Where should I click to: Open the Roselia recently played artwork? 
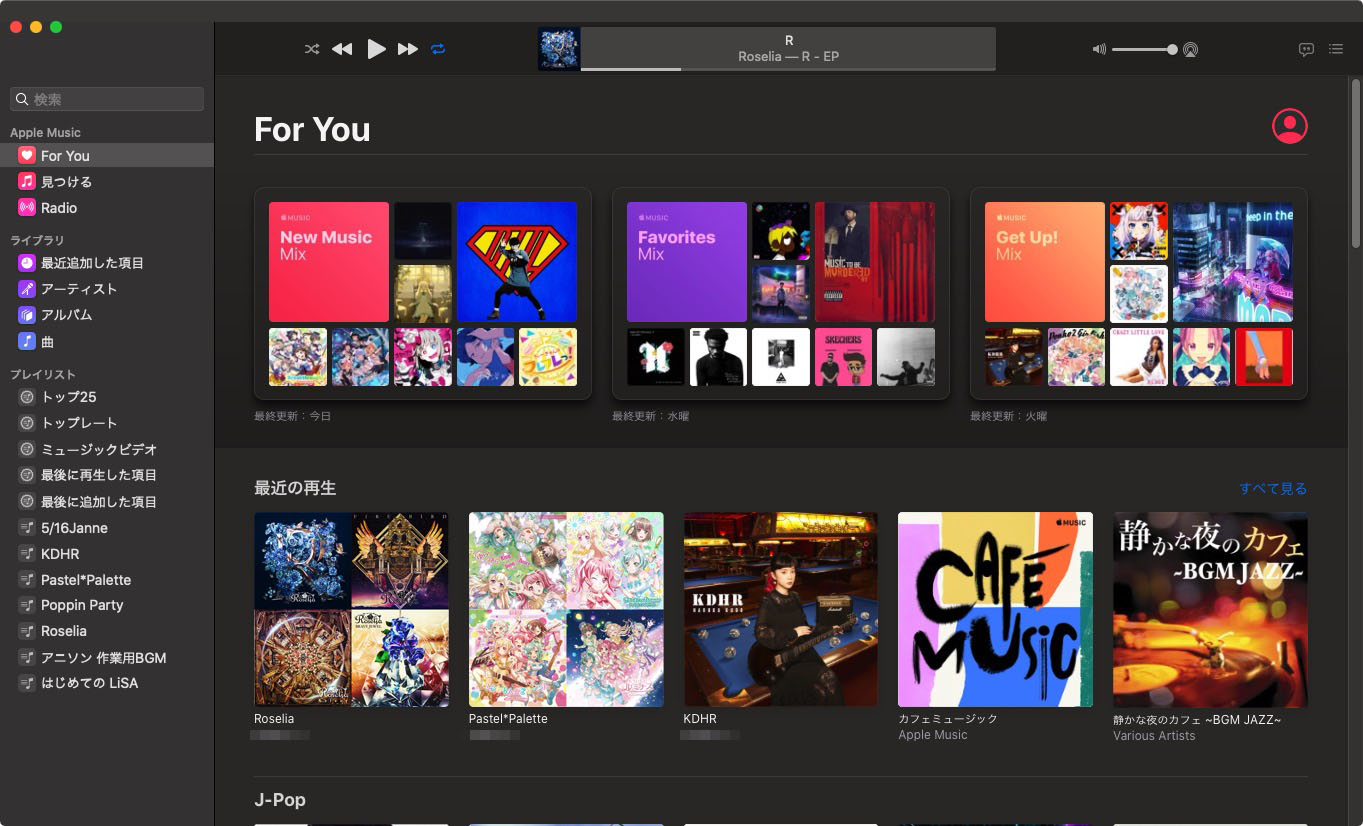point(351,610)
